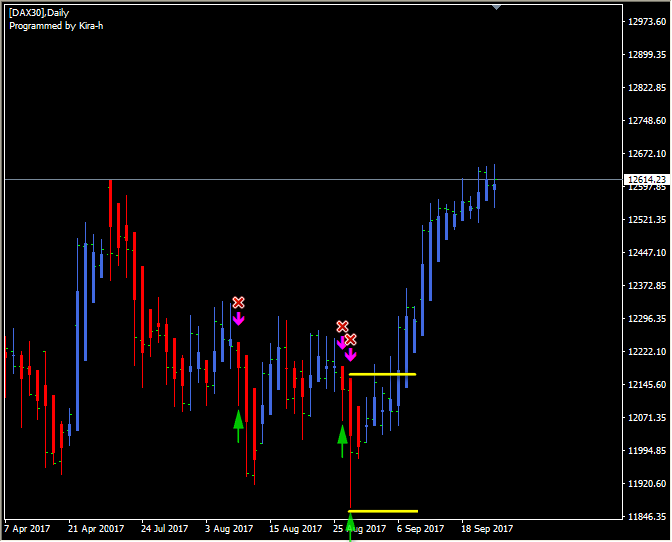
Task: Click the price axis value 12822.85
Action: tap(647, 88)
